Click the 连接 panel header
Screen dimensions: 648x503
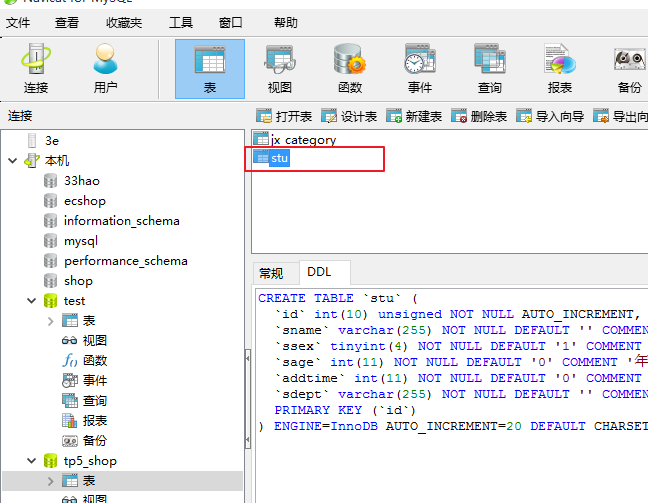pos(20,116)
